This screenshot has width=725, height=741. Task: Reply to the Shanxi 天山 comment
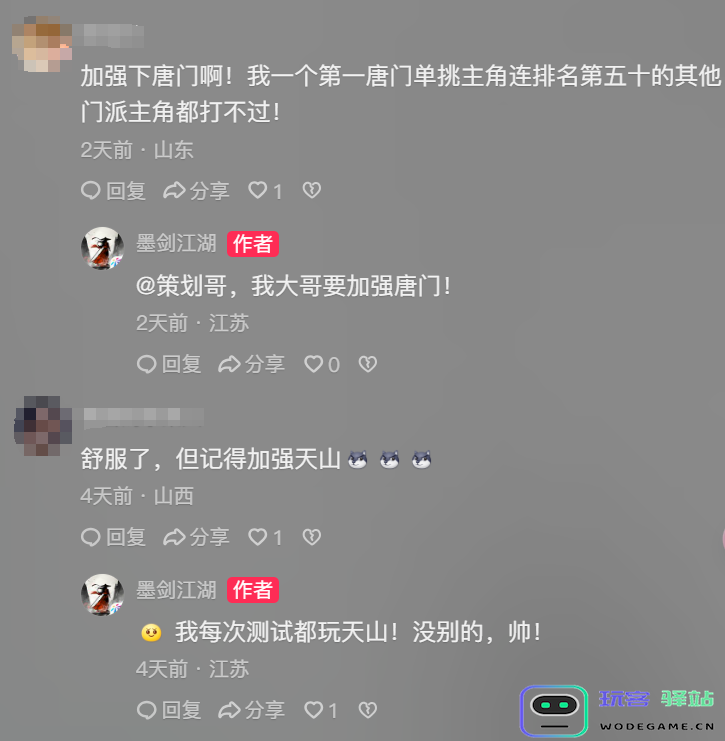coord(113,537)
